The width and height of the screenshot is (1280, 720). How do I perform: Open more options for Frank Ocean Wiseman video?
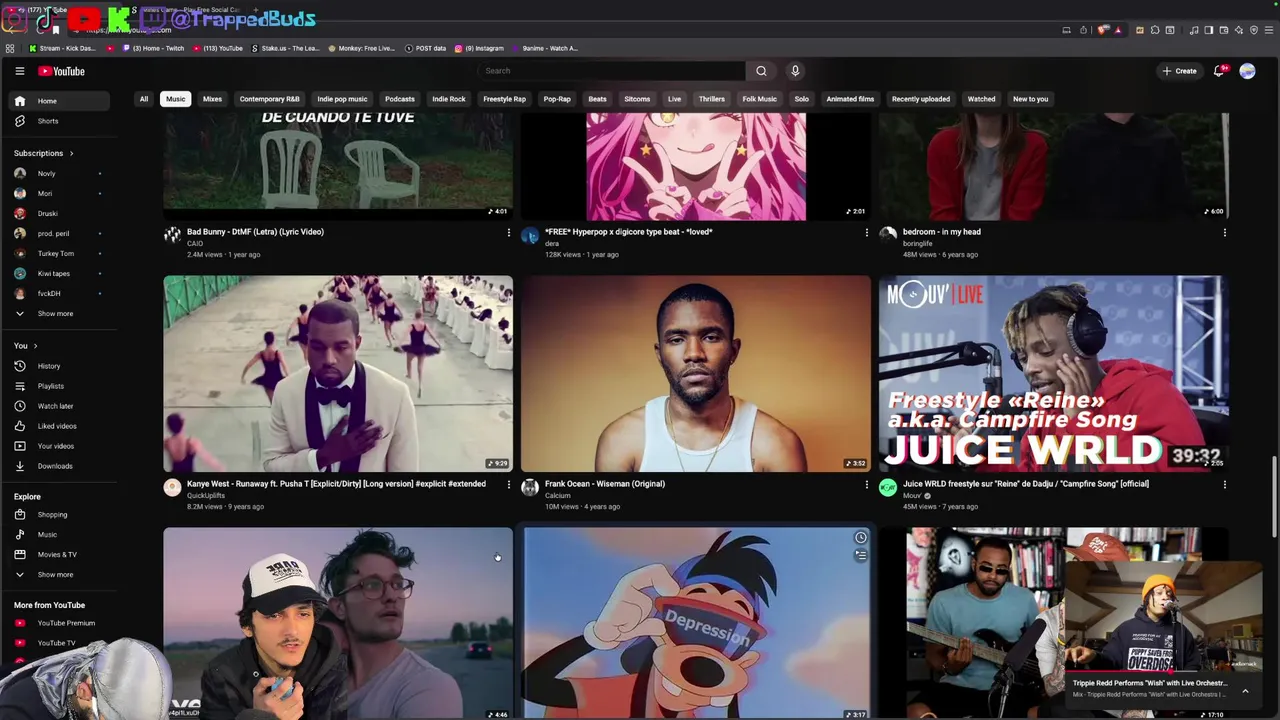click(866, 484)
